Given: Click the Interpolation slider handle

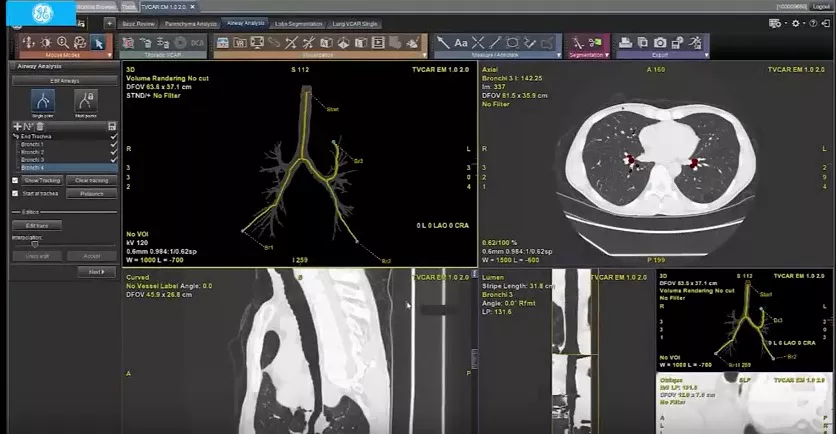Looking at the screenshot, I should click(35, 244).
